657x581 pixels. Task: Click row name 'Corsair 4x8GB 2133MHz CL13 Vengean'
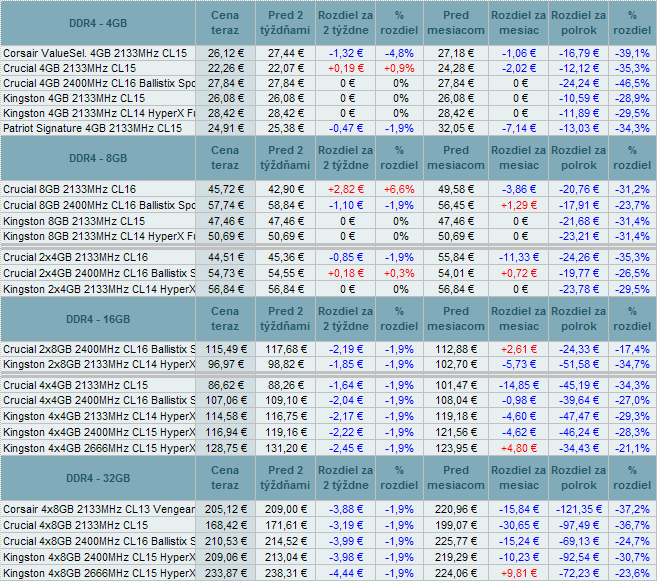[99, 509]
